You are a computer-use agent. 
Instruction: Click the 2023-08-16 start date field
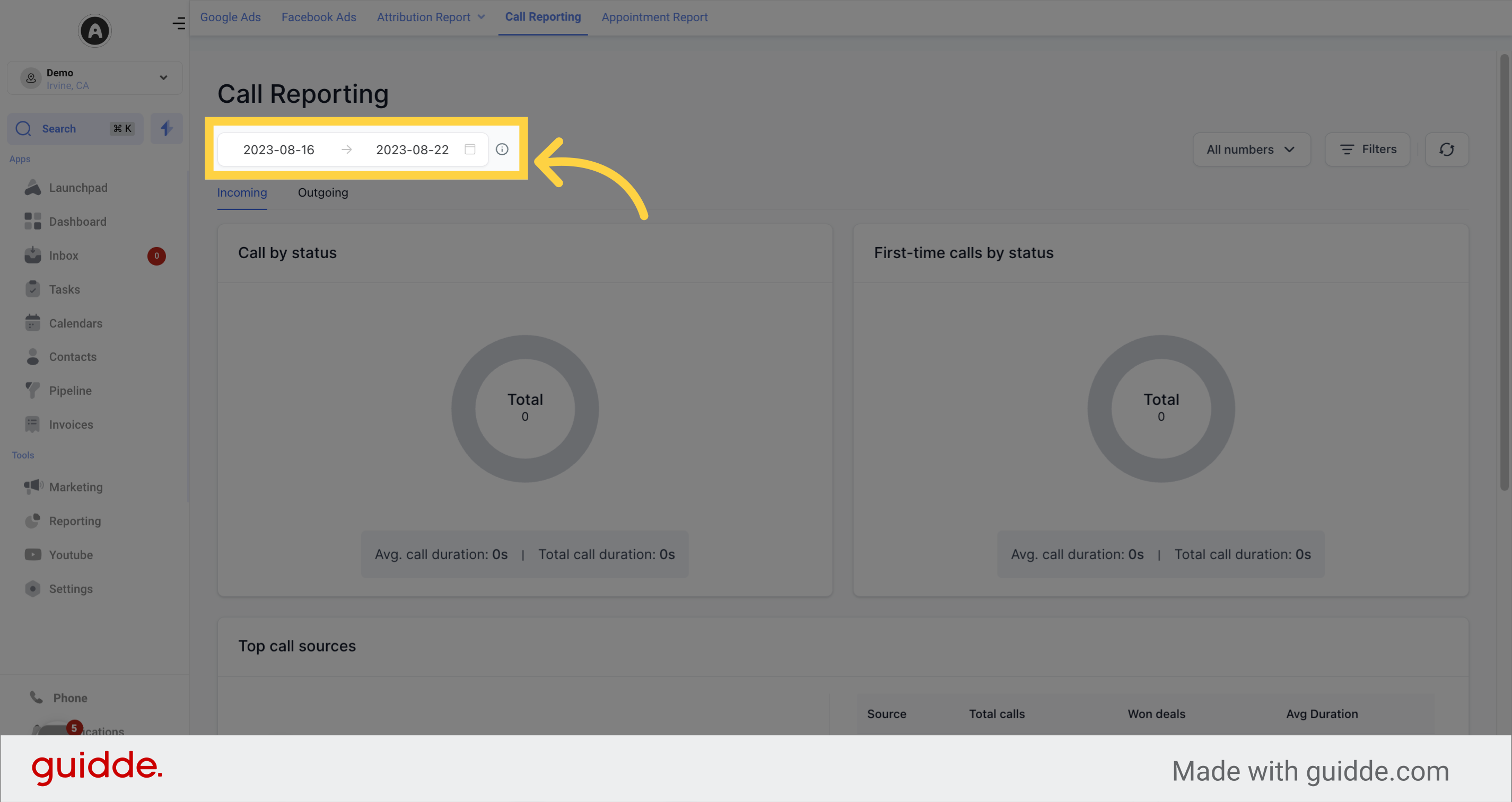coord(279,149)
